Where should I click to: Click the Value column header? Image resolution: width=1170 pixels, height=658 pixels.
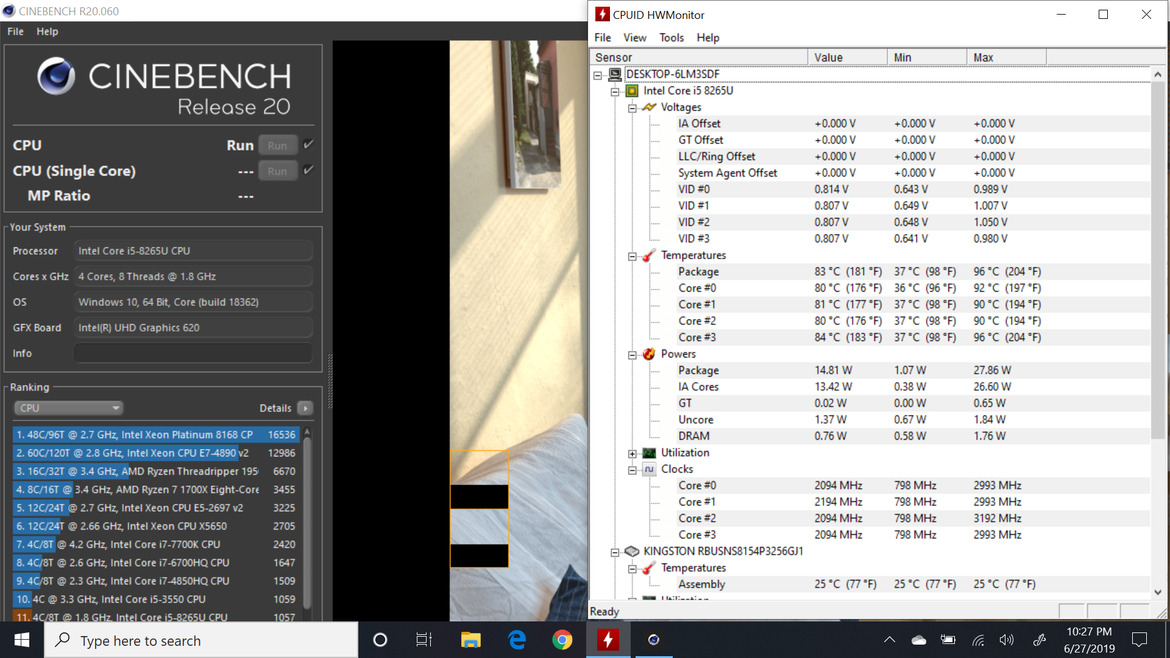(848, 57)
